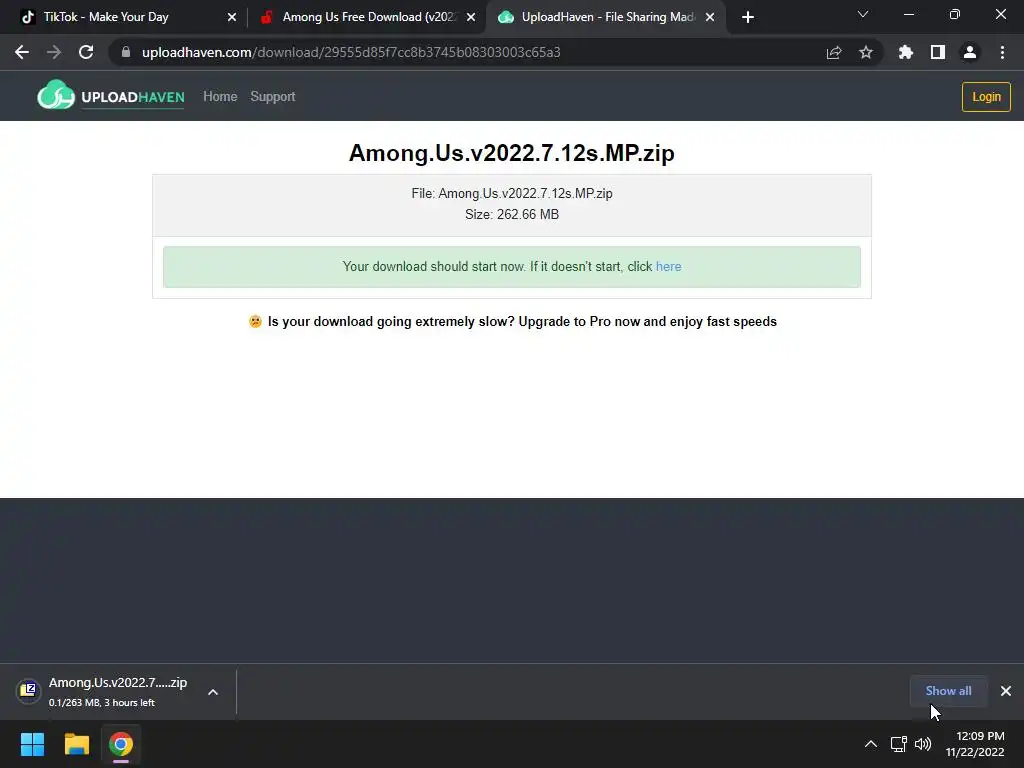View site security lock info
Image resolution: width=1024 pixels, height=768 pixels.
pos(126,52)
